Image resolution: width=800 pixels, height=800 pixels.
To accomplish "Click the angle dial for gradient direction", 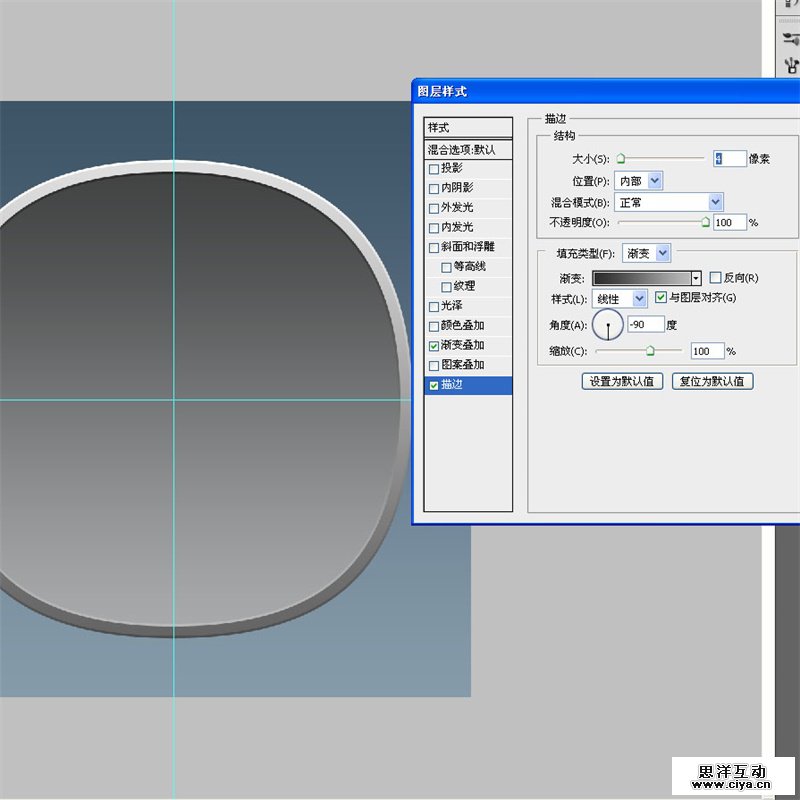I will tap(608, 324).
